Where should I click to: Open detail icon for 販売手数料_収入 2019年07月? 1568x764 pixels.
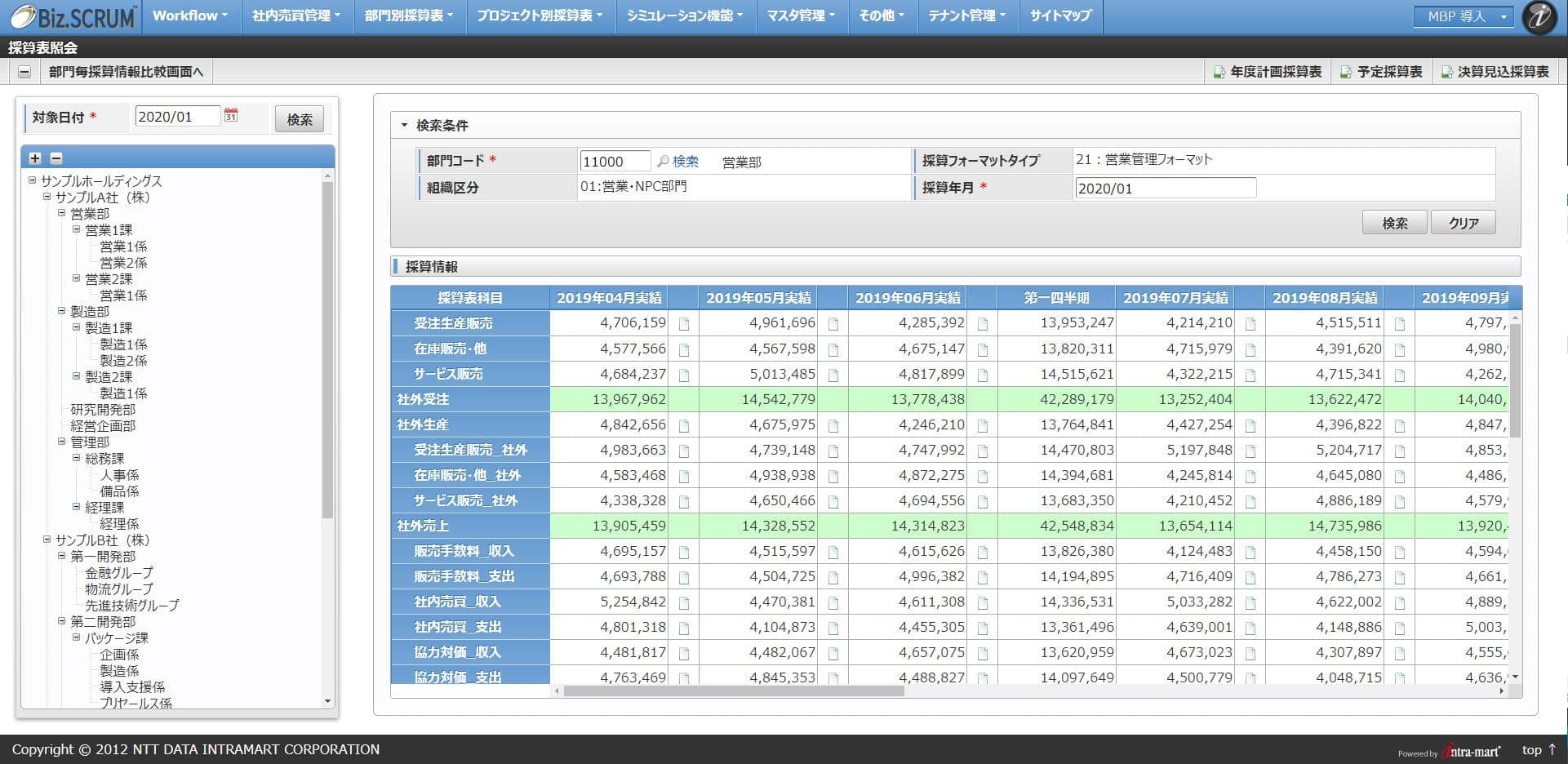pos(1250,552)
